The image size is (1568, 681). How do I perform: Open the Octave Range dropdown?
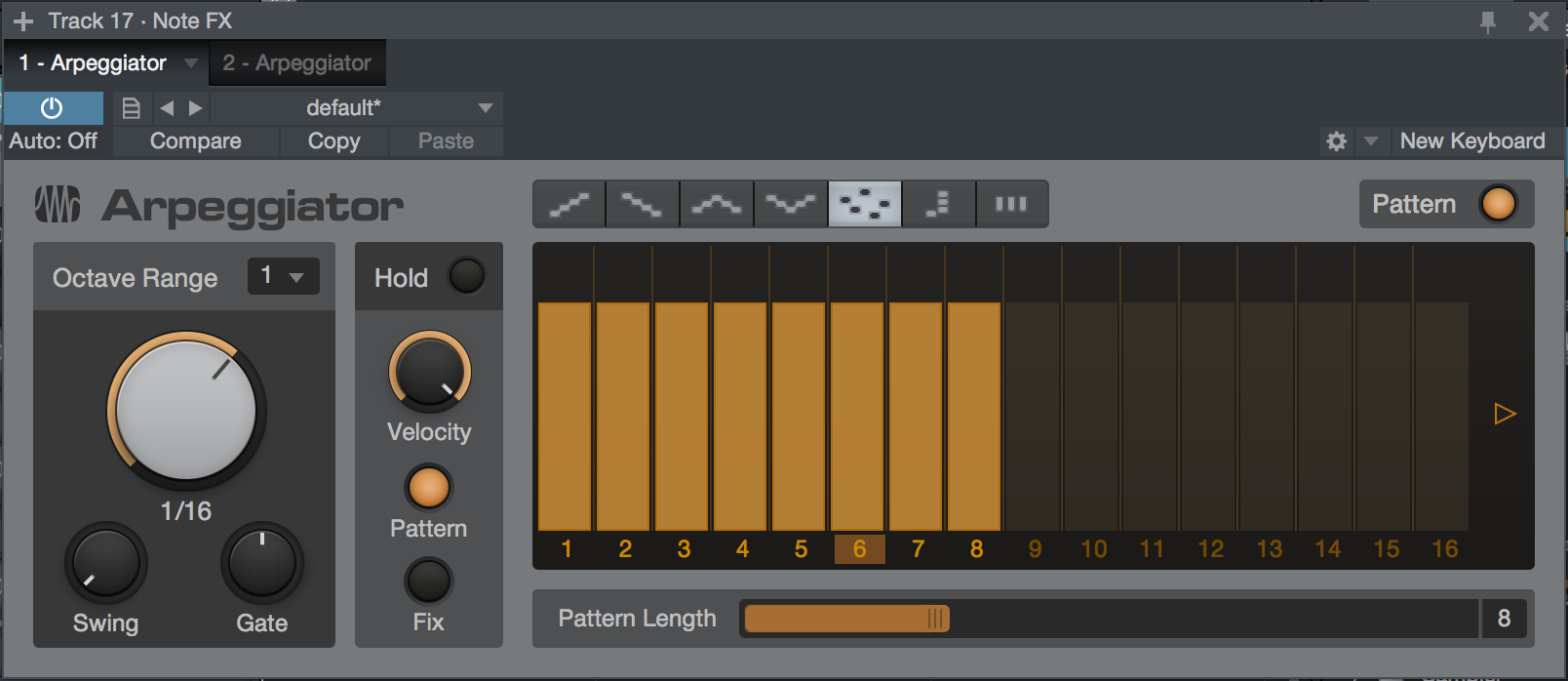pyautogui.click(x=284, y=276)
